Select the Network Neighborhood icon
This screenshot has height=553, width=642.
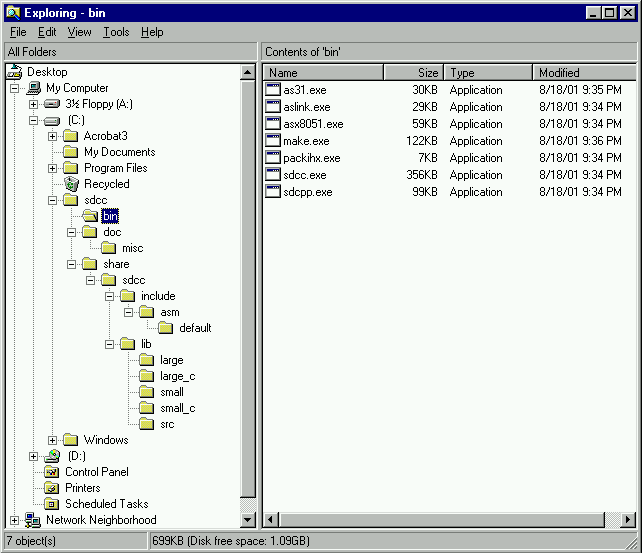pos(33,520)
